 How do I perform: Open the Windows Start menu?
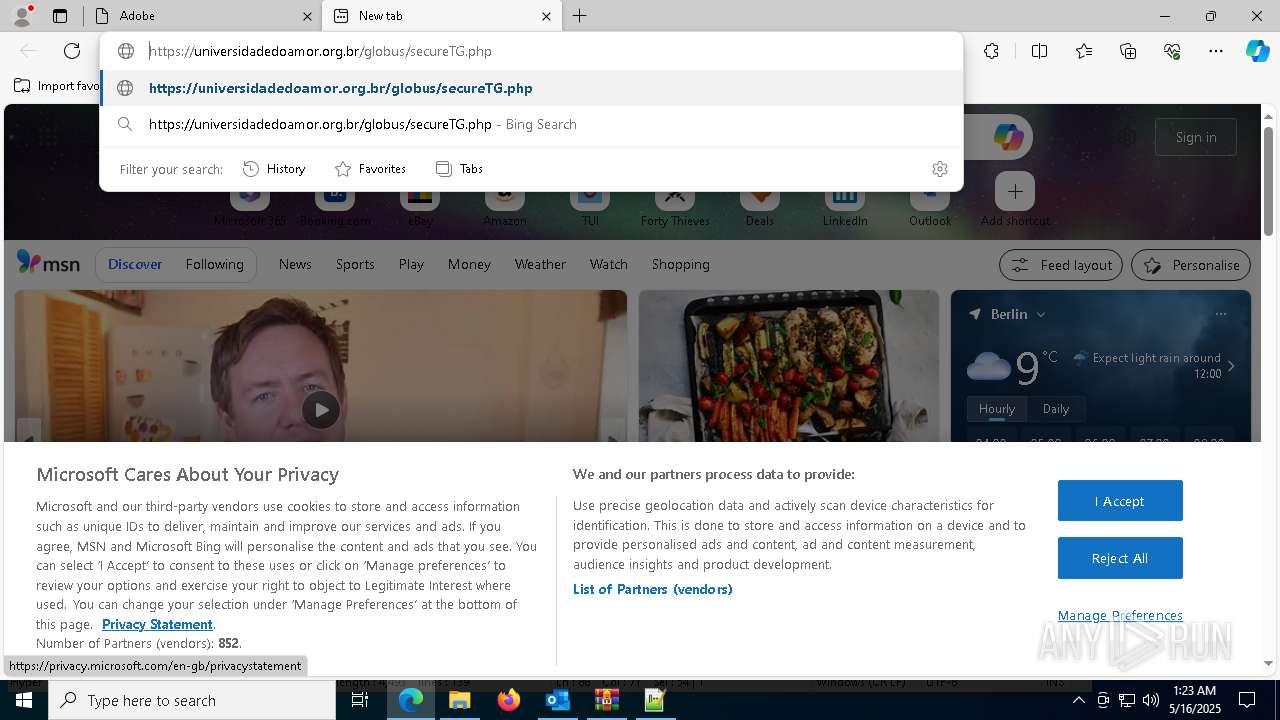coord(23,700)
